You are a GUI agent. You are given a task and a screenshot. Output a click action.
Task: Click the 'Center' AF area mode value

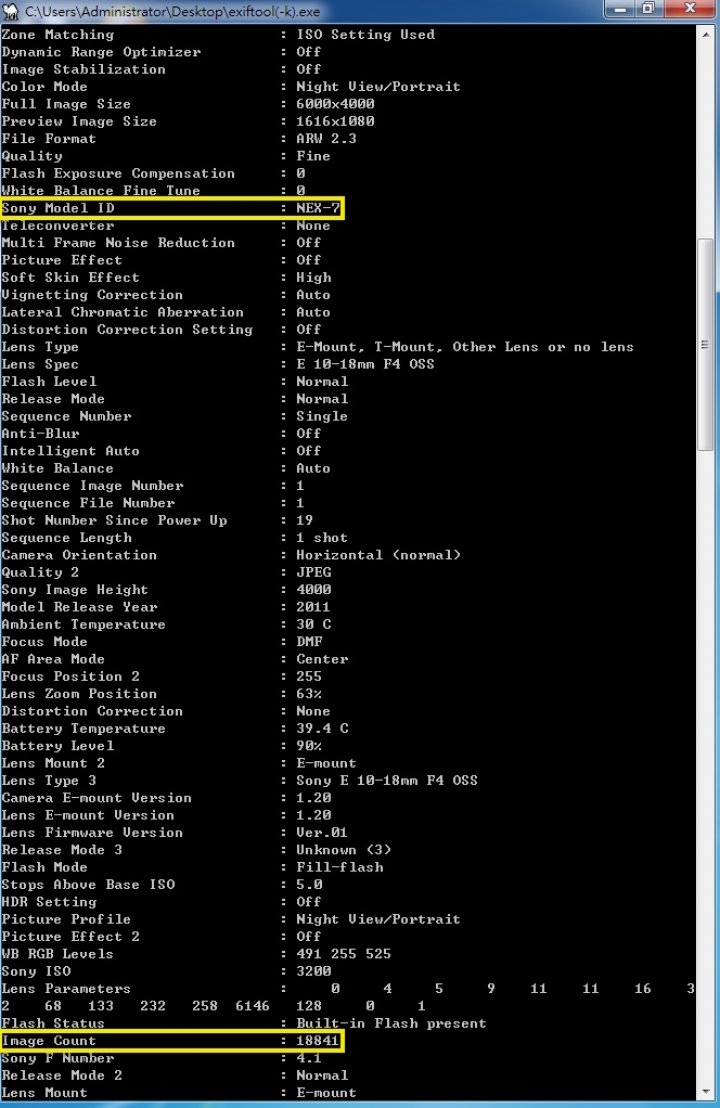click(x=322, y=659)
